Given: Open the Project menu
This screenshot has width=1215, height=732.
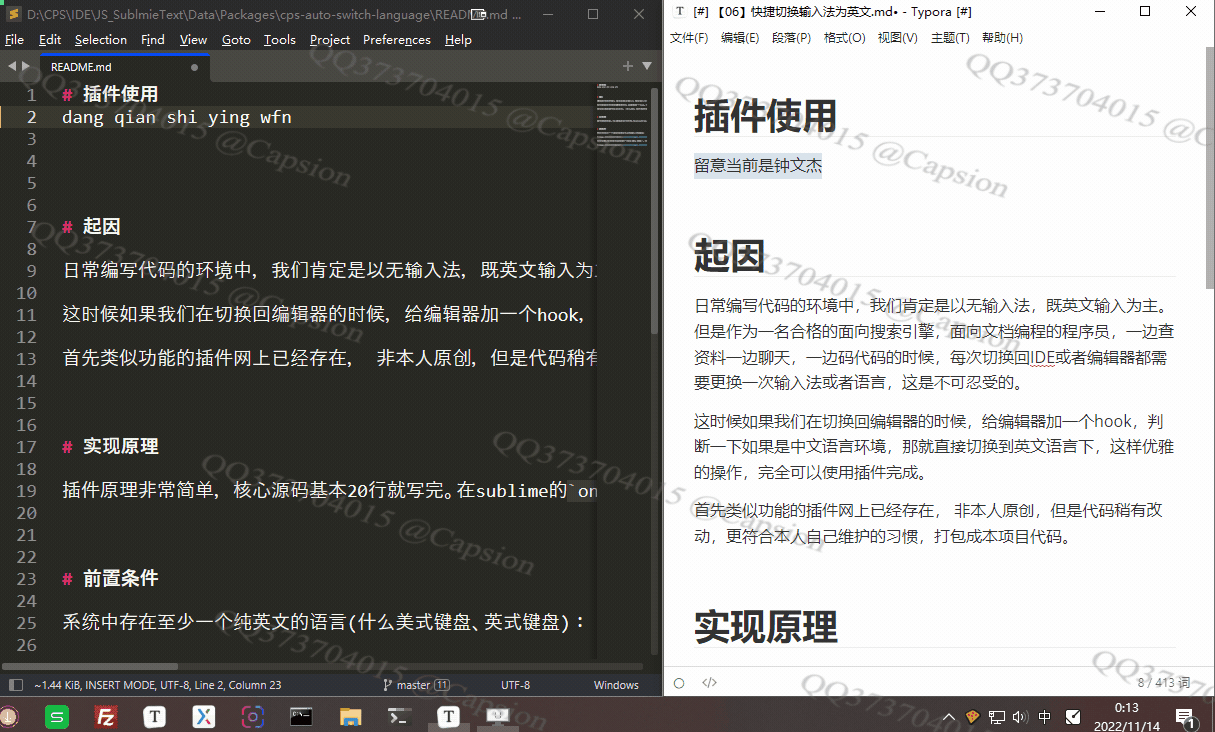Looking at the screenshot, I should [330, 40].
